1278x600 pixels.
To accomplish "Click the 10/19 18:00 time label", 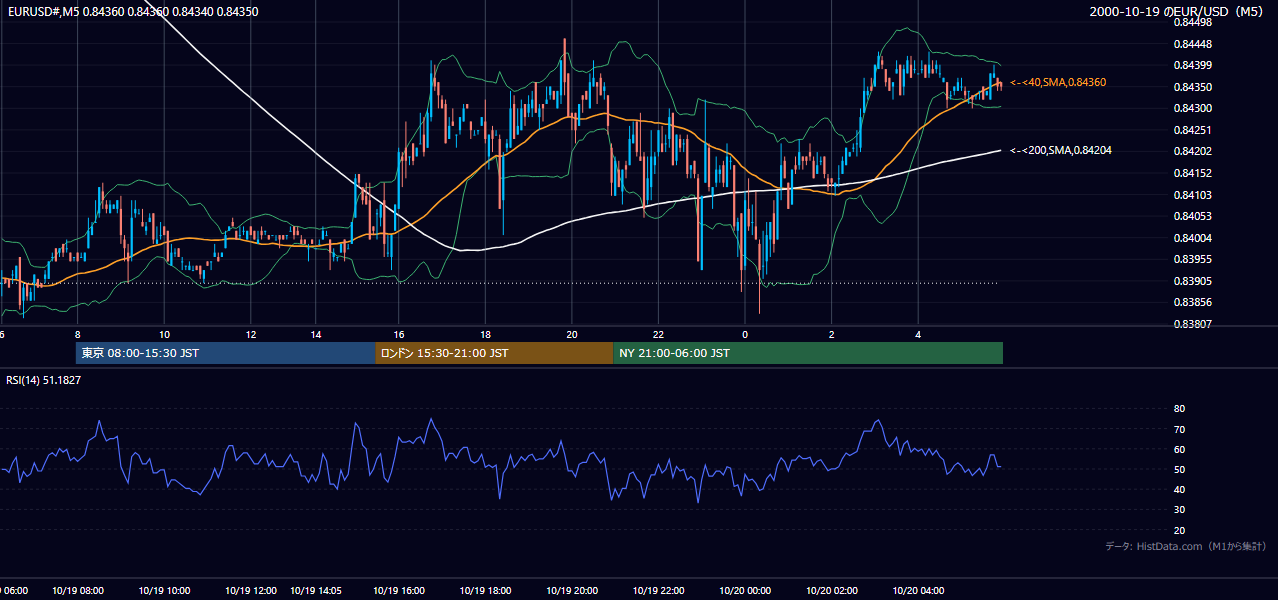I will click(485, 590).
